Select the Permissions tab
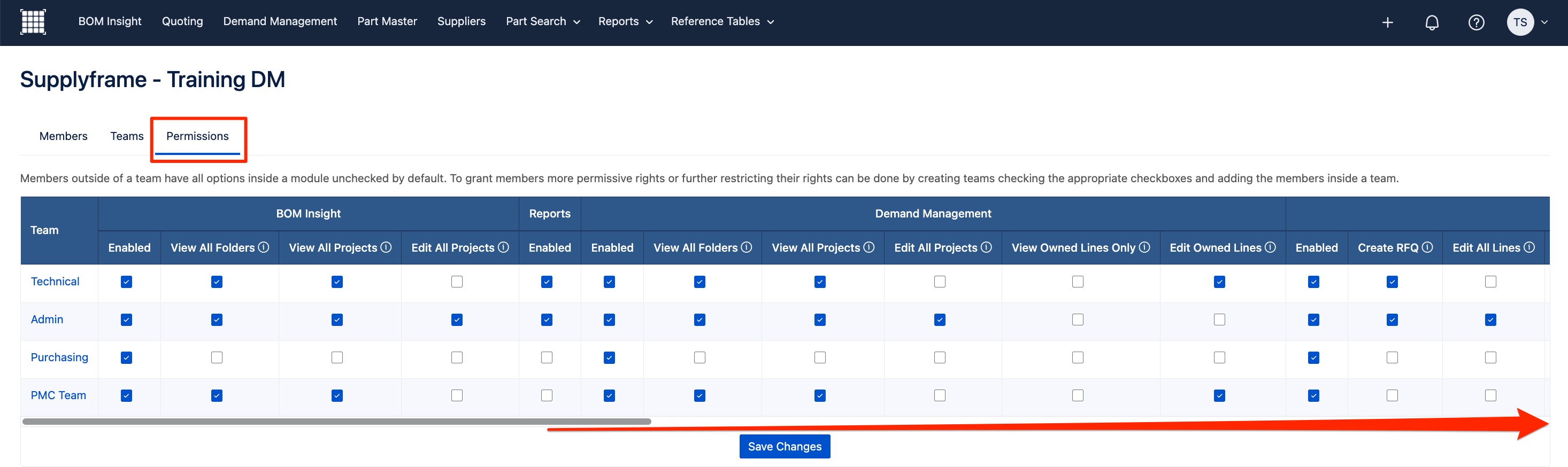The width and height of the screenshot is (1568, 467). pyautogui.click(x=198, y=136)
